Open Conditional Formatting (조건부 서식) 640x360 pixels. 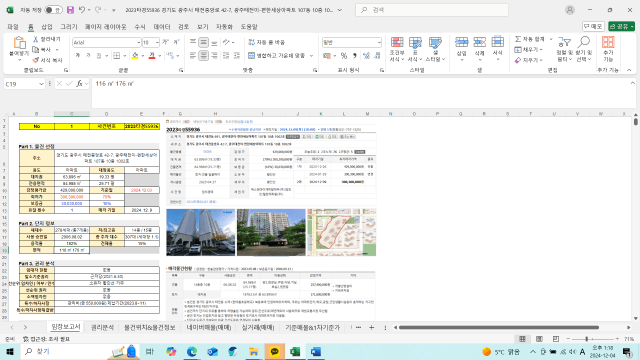click(x=397, y=49)
